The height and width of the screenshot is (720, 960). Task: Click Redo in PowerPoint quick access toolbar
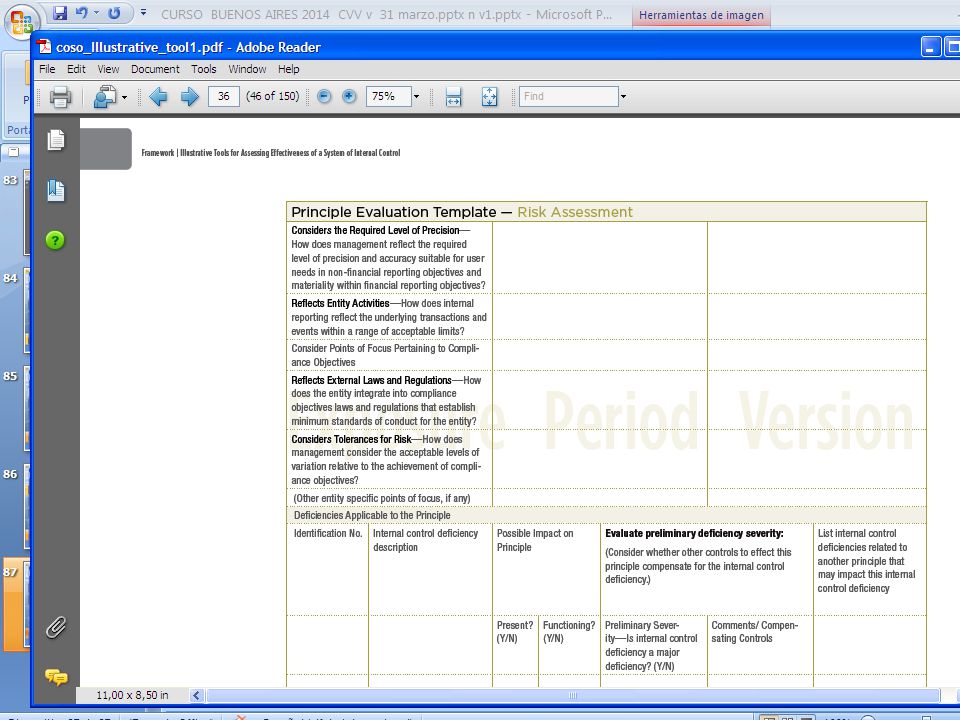point(114,13)
